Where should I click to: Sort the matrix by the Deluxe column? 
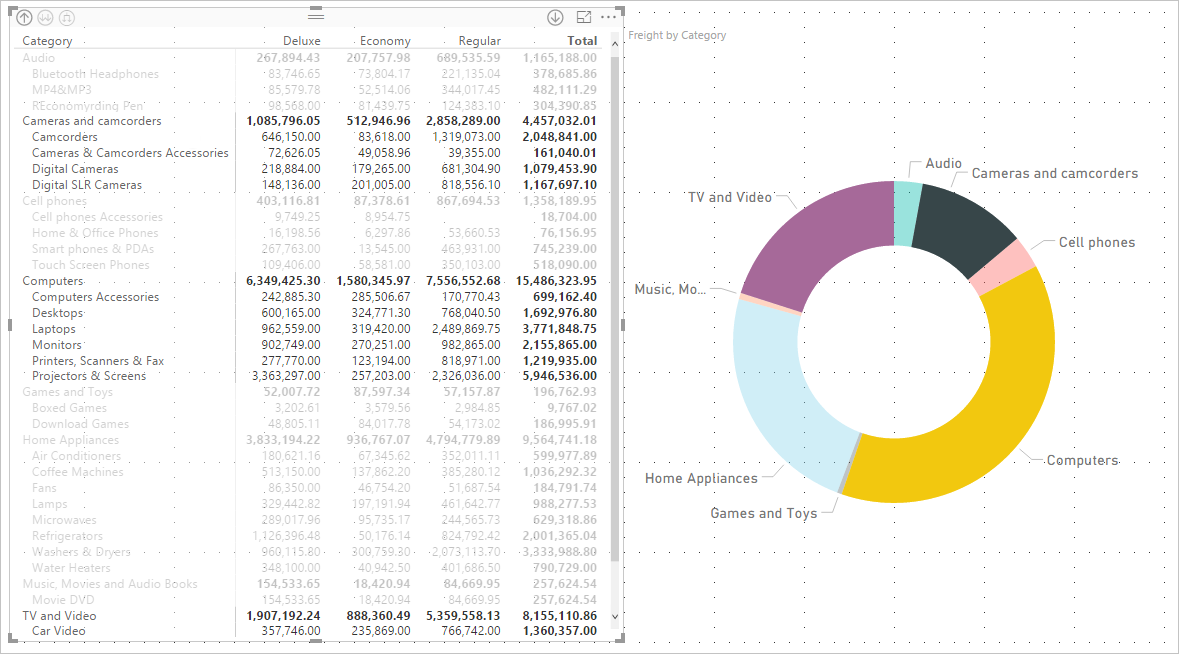pyautogui.click(x=301, y=40)
